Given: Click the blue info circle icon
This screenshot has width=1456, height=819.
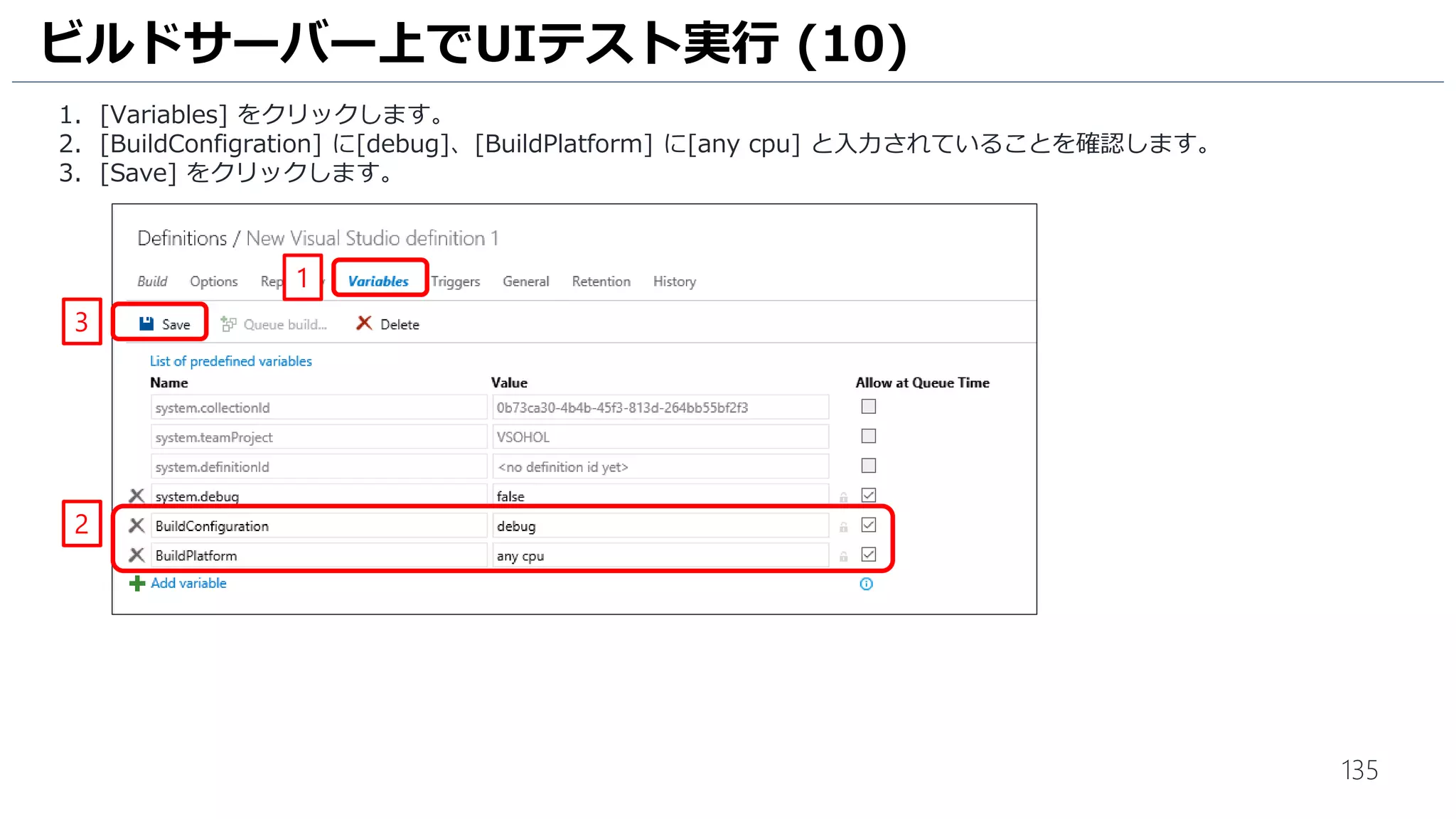Looking at the screenshot, I should click(x=866, y=584).
